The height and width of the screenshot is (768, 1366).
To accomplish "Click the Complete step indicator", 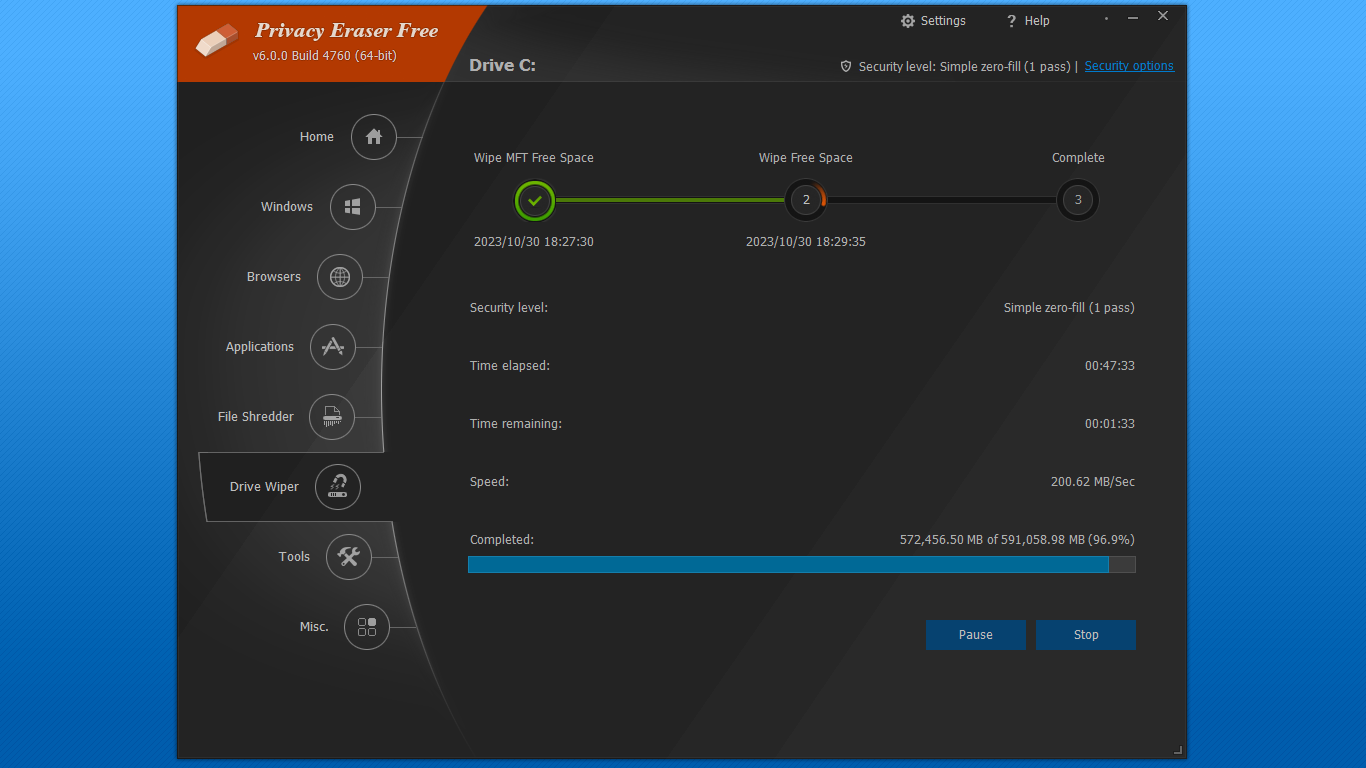I will click(x=1077, y=200).
